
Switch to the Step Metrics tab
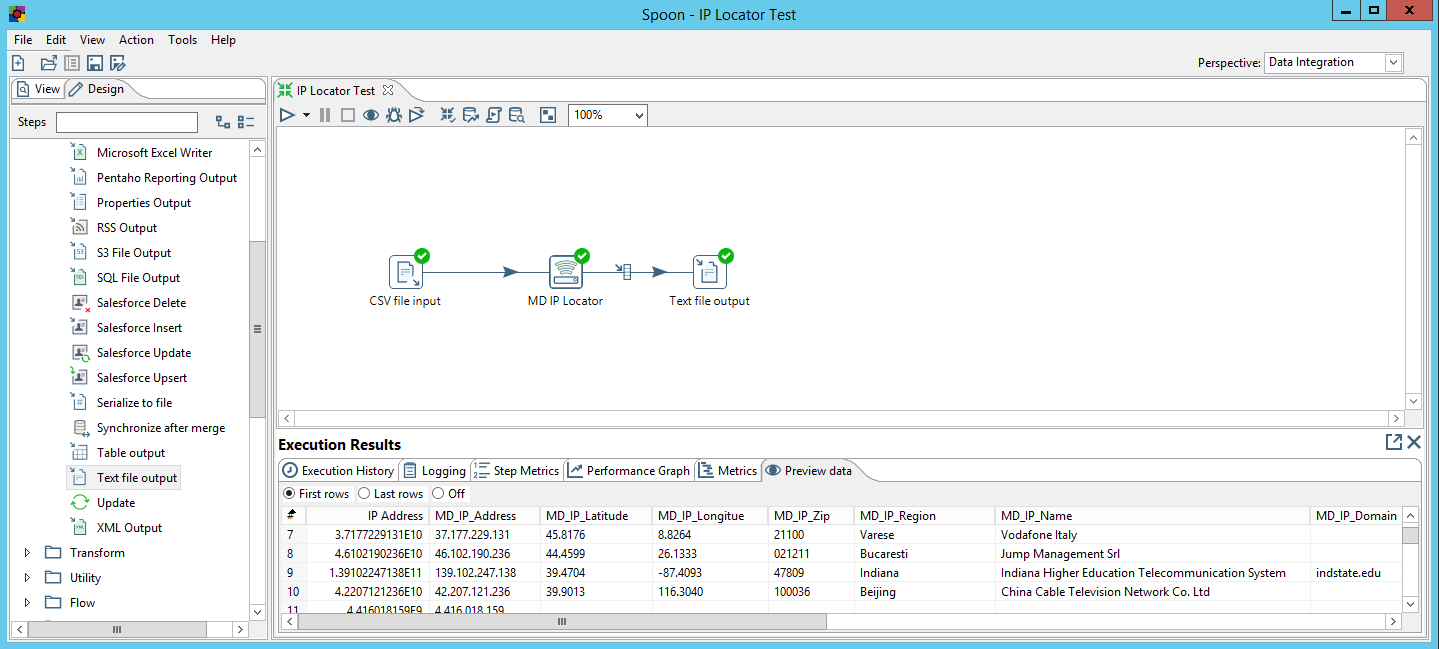tap(516, 471)
